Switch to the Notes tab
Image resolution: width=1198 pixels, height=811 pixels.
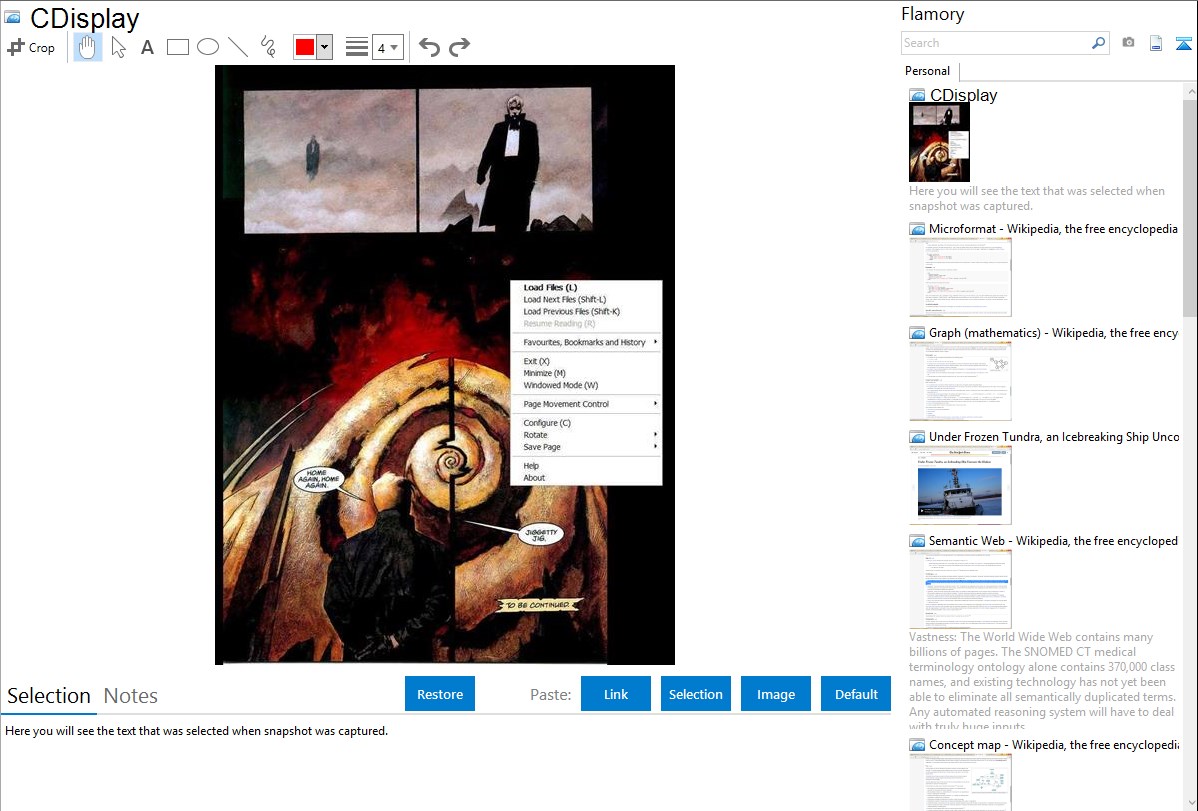coord(131,696)
